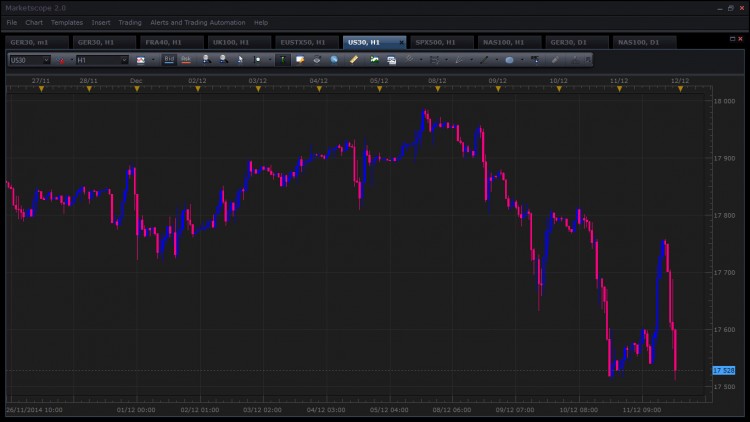Toggle Ask price display
750x422 pixels.
186,60
